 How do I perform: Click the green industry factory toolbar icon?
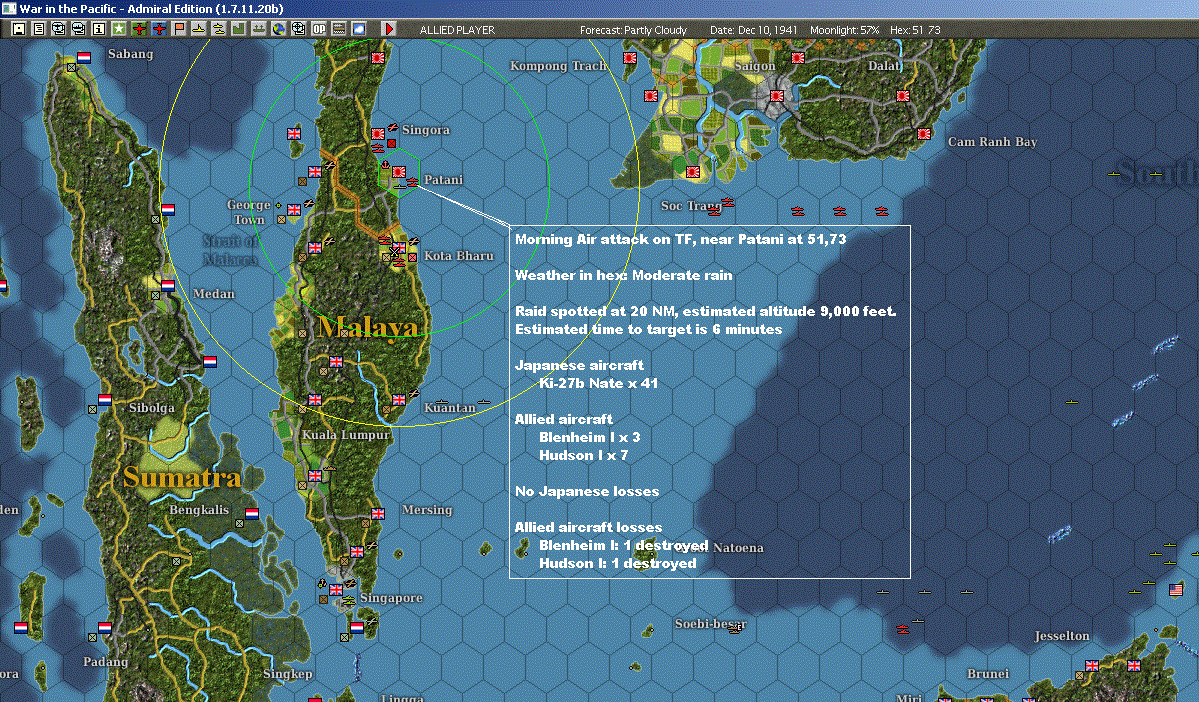coord(238,29)
